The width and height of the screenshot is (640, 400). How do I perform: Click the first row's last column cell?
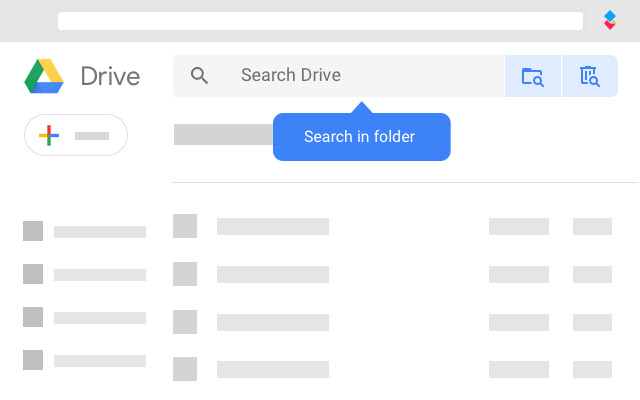tap(592, 227)
